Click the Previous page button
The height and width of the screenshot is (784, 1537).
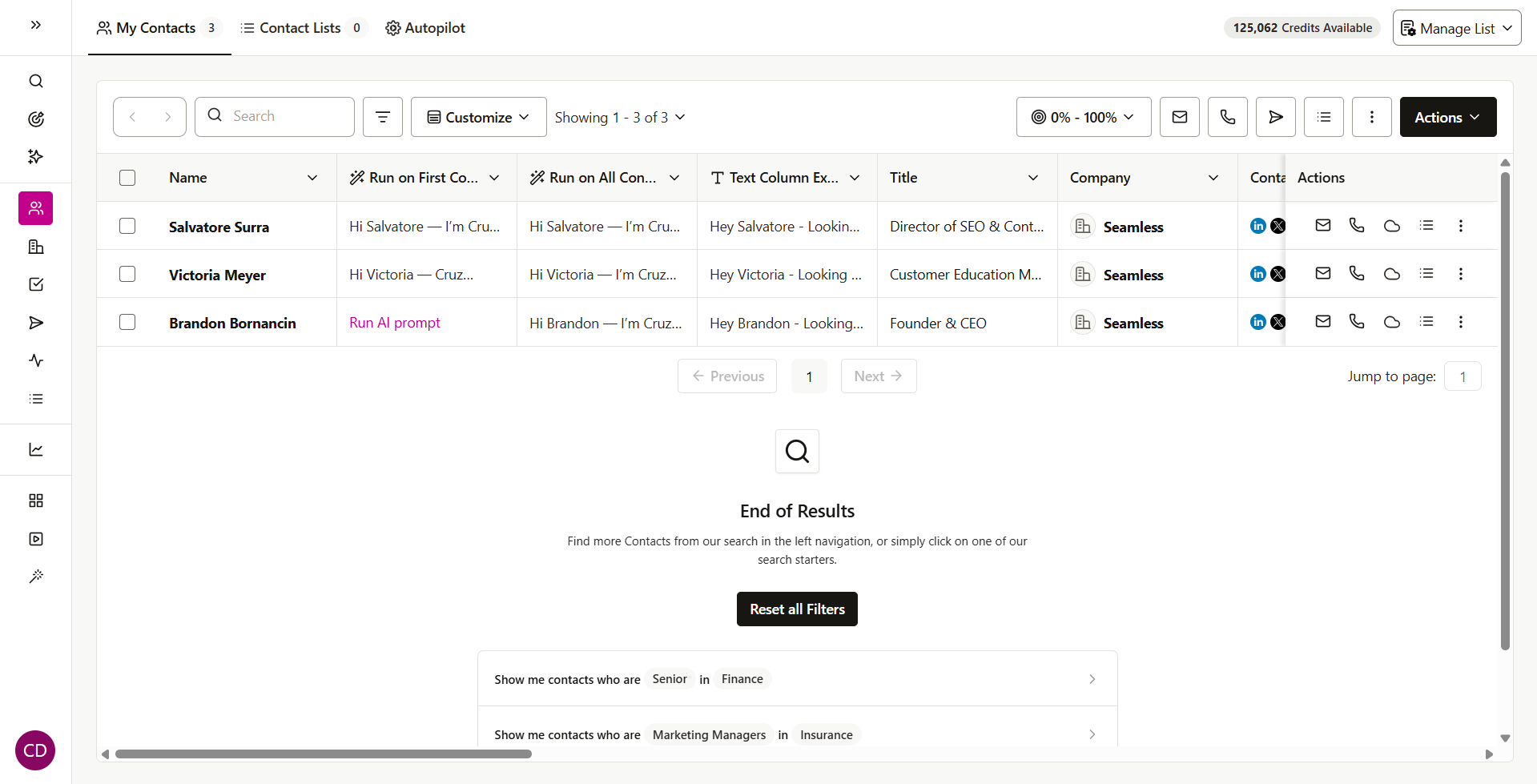[x=727, y=376]
